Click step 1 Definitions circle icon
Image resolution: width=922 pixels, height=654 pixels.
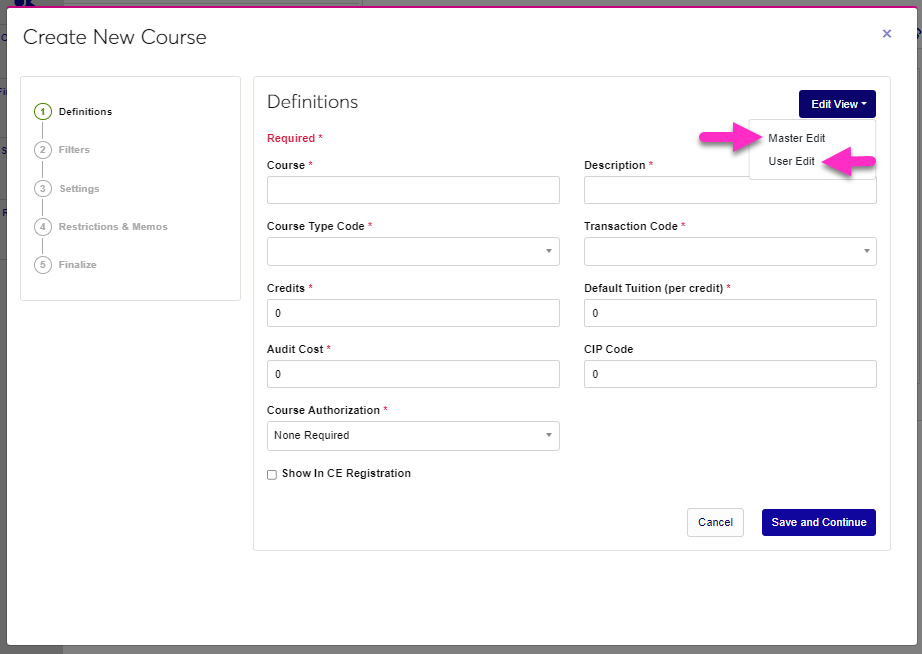click(x=43, y=112)
